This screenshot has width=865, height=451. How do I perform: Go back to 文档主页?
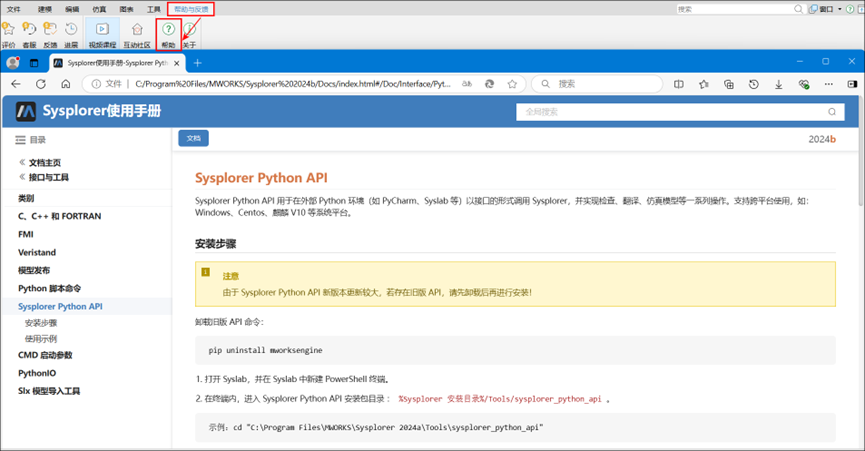pyautogui.click(x=45, y=163)
